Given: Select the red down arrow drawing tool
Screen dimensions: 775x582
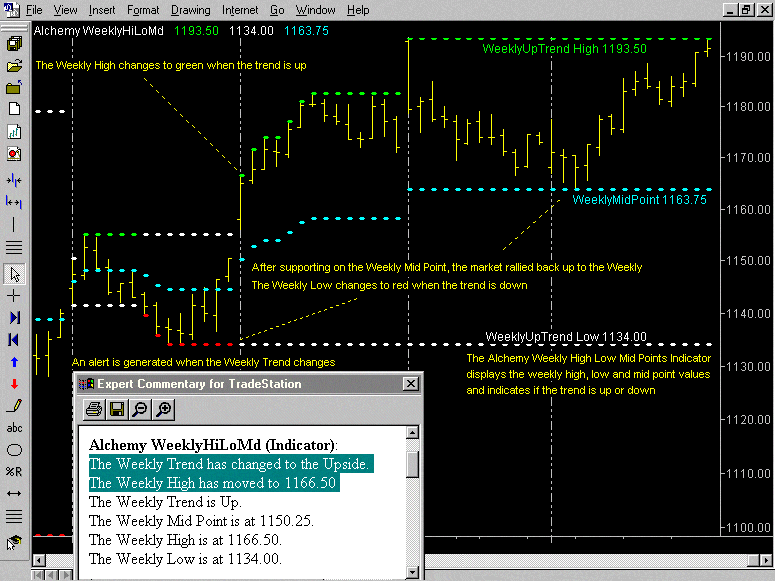Looking at the screenshot, I should tap(14, 384).
